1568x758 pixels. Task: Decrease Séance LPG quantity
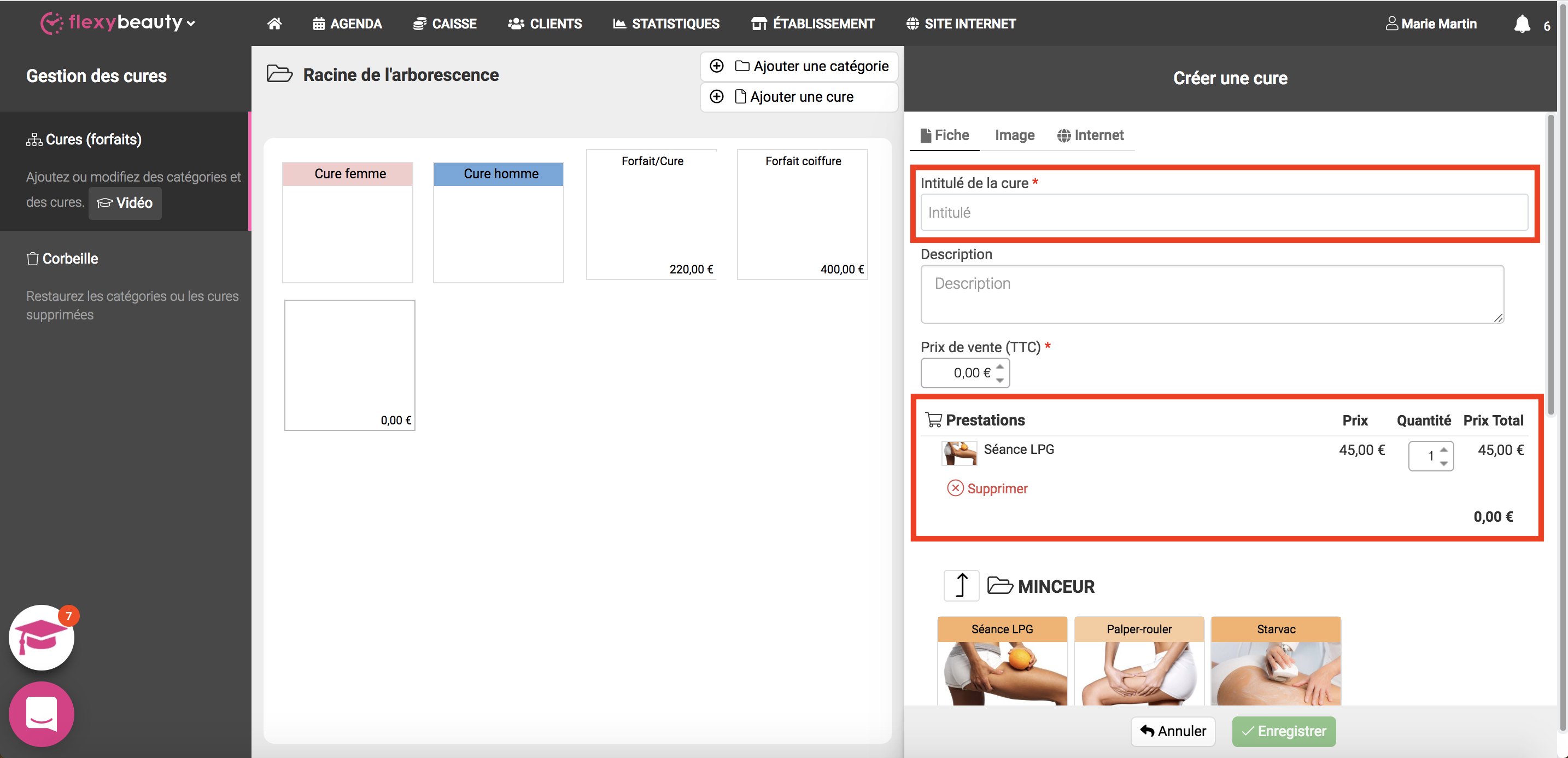1444,464
